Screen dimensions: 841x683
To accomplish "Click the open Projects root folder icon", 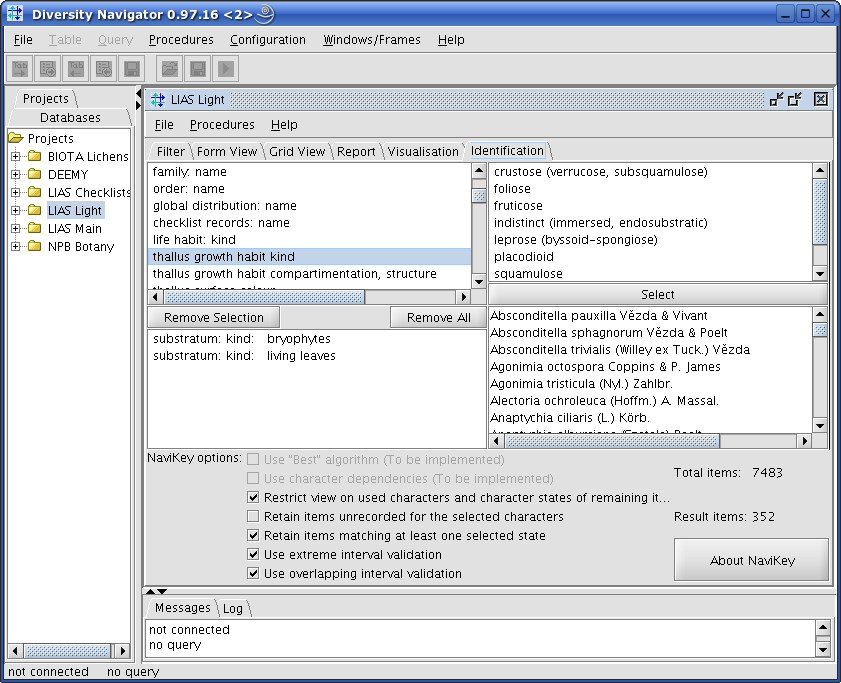I will tap(16, 138).
